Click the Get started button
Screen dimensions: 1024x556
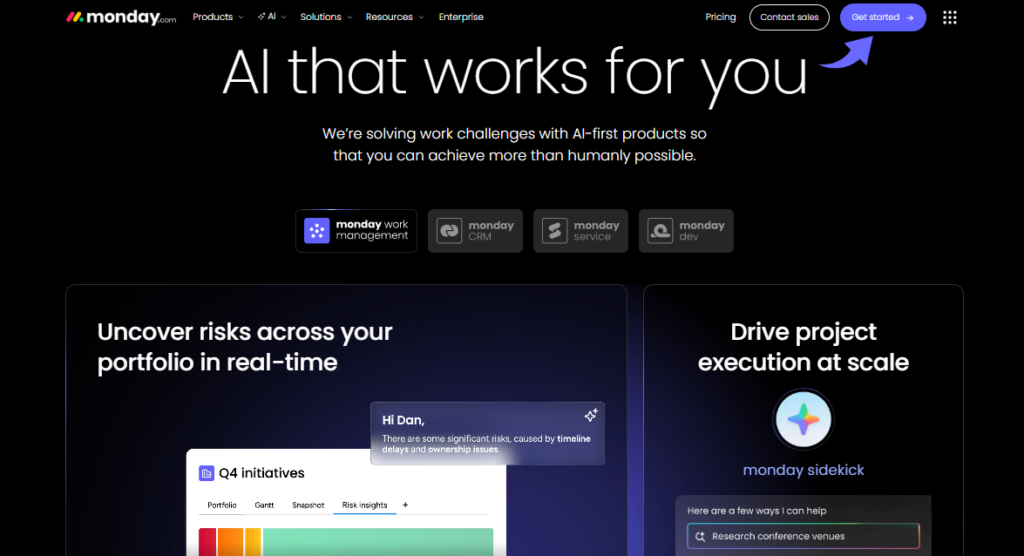tap(882, 17)
